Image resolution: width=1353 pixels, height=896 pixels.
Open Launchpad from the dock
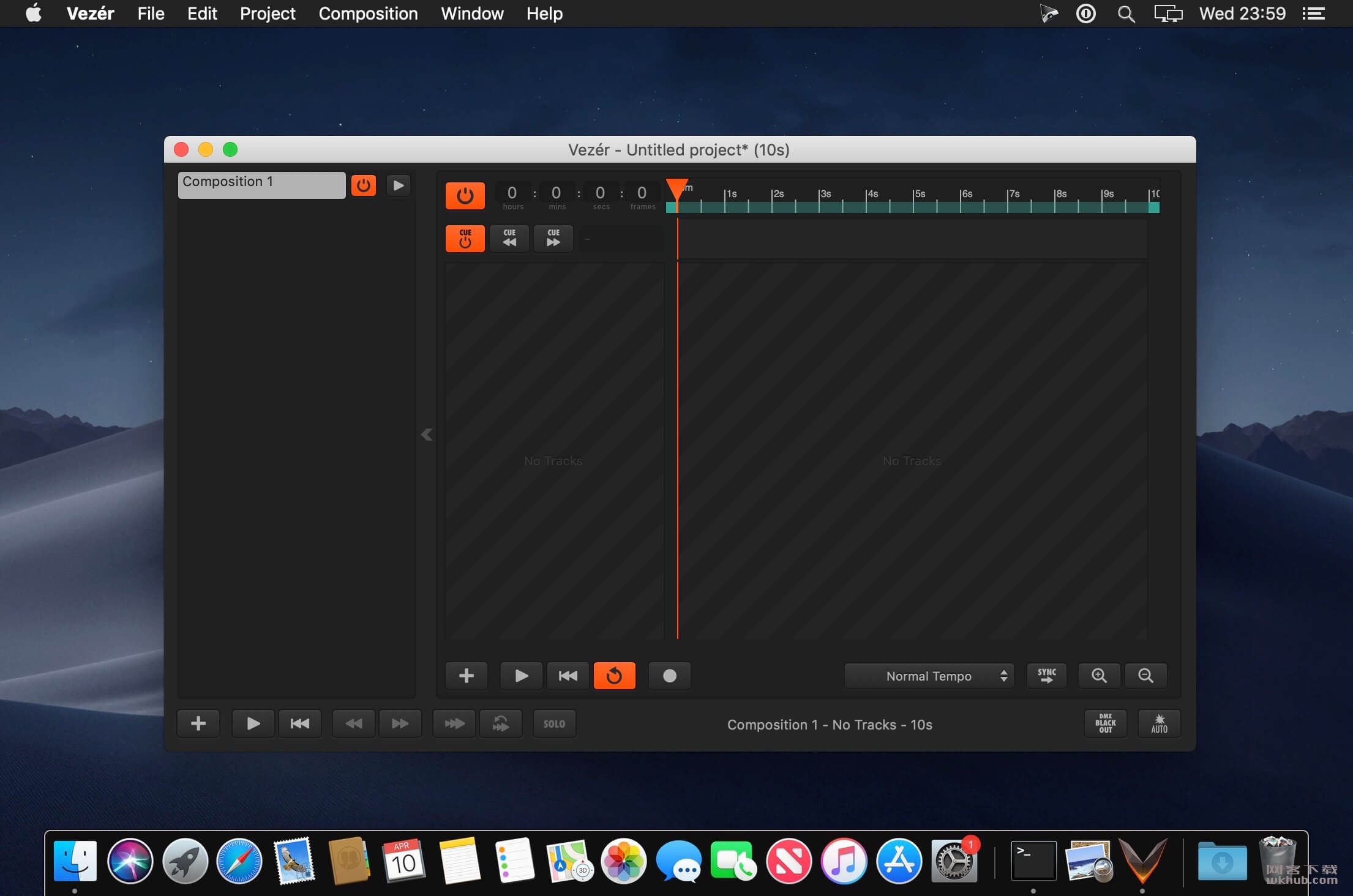tap(186, 861)
